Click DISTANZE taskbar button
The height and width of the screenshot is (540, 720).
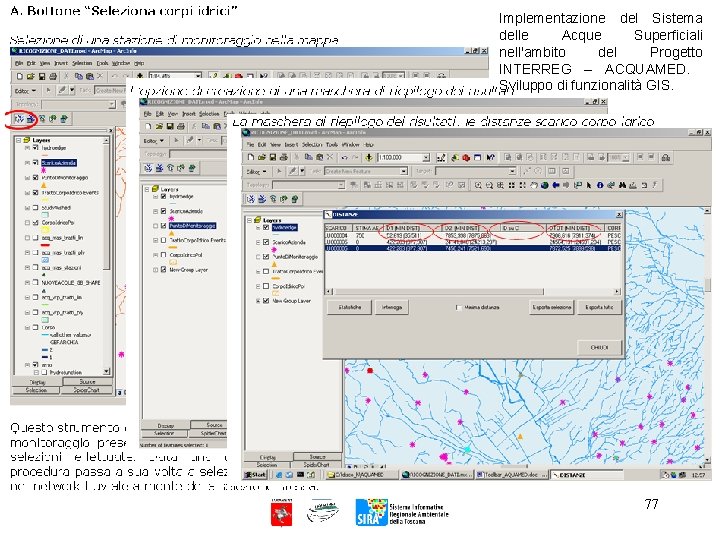[x=587, y=474]
